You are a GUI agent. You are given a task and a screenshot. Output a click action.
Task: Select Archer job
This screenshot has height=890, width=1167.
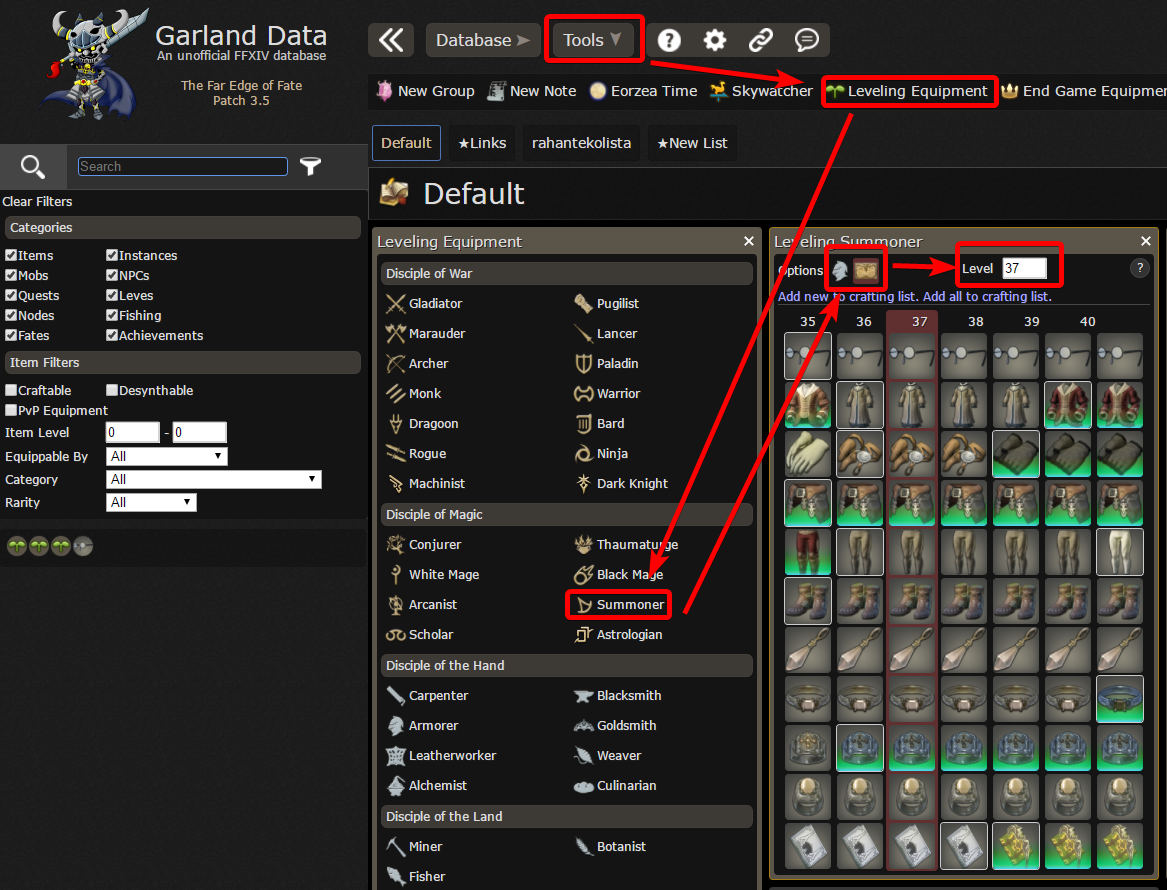tap(418, 364)
